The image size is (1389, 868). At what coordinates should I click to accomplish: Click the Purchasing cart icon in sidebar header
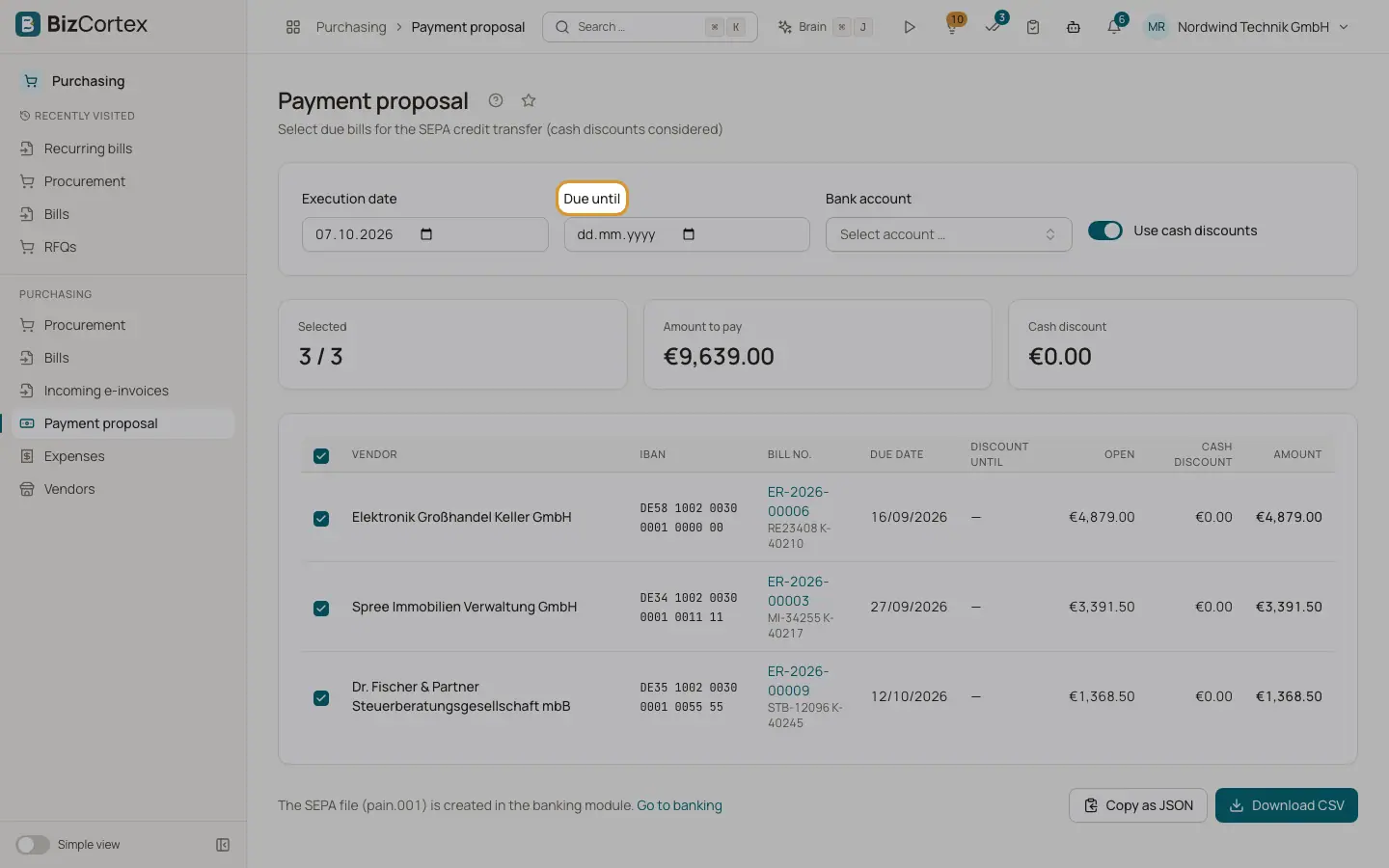31,81
